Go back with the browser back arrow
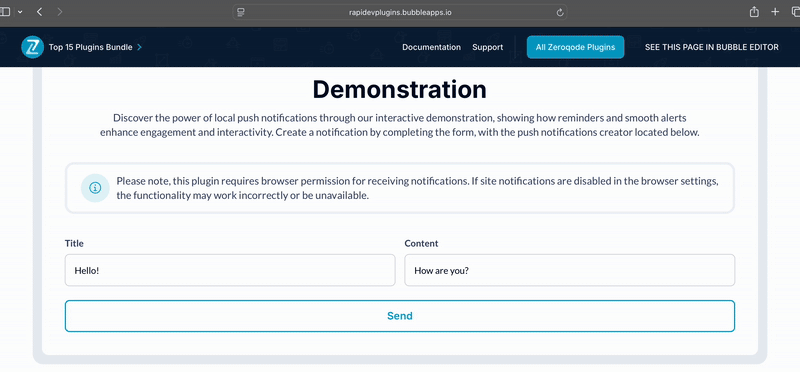 click(x=40, y=12)
